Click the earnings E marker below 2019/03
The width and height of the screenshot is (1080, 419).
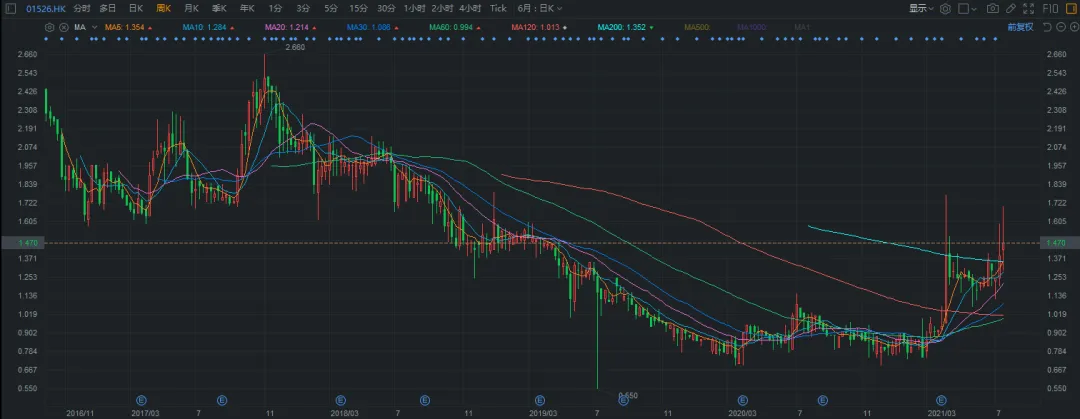point(540,399)
